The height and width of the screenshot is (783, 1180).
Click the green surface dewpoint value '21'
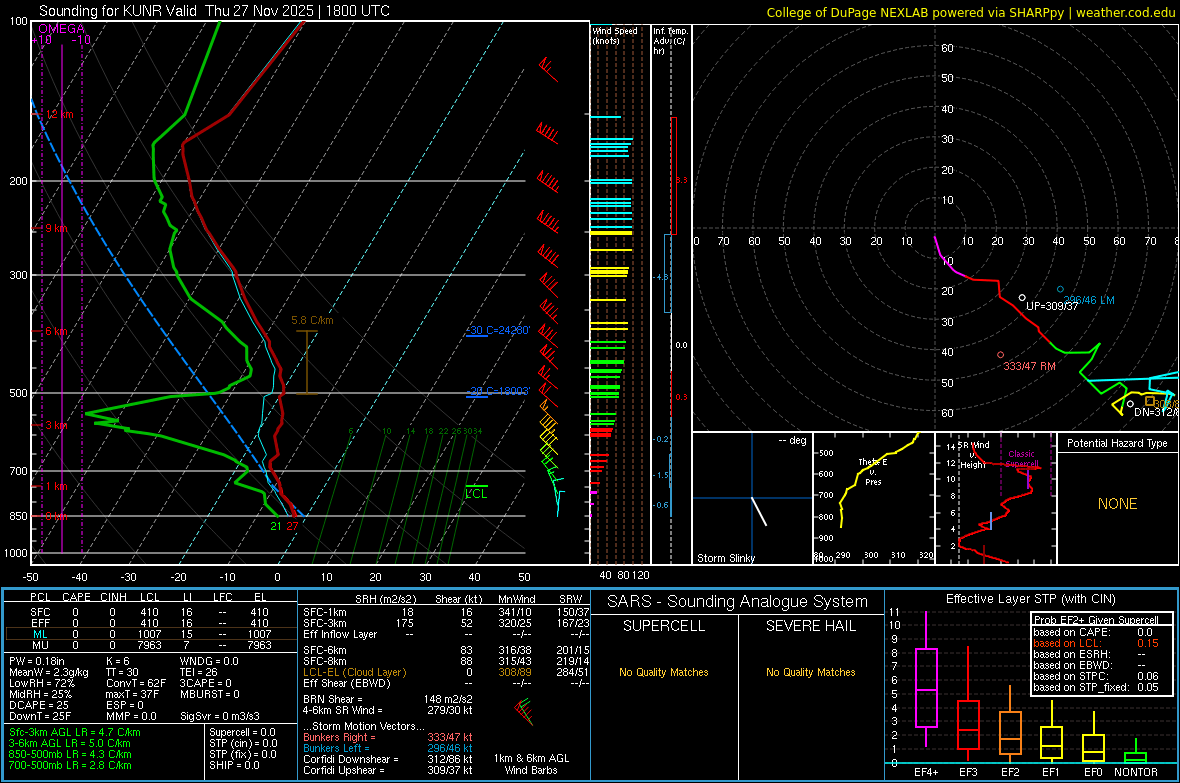tap(275, 526)
